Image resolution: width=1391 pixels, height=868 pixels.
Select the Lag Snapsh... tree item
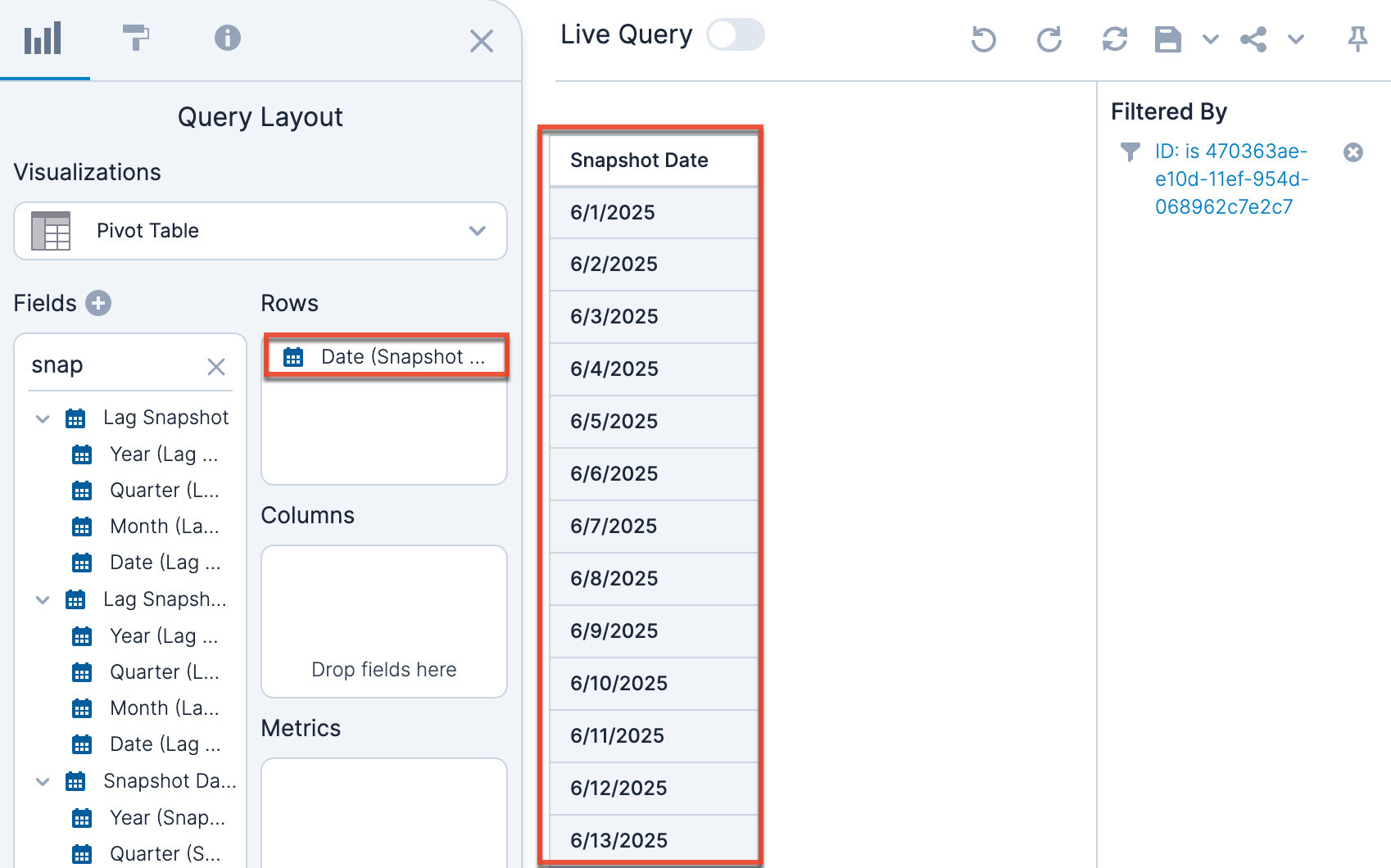(x=147, y=599)
